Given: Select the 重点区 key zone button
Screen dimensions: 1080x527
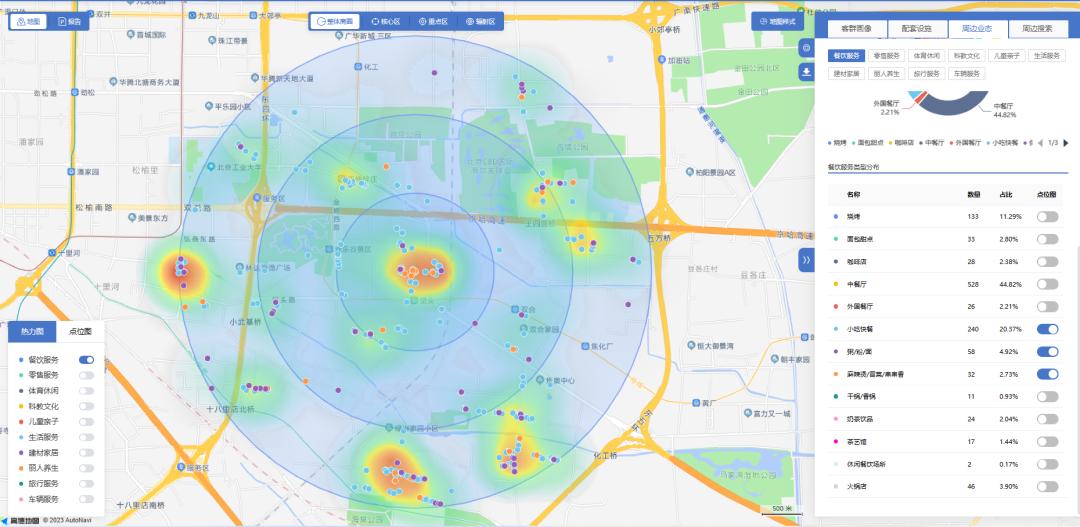Looking at the screenshot, I should pyautogui.click(x=433, y=21).
